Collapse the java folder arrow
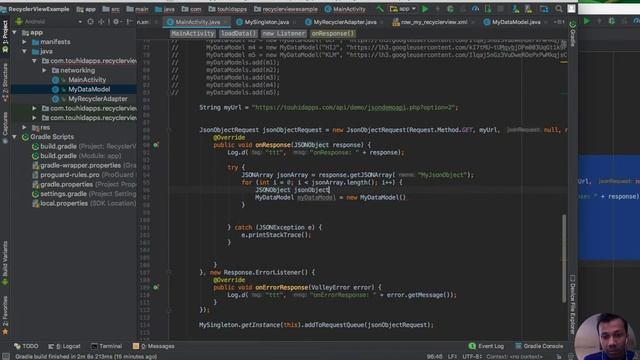Viewport: 640px width, 360px height. (24, 51)
